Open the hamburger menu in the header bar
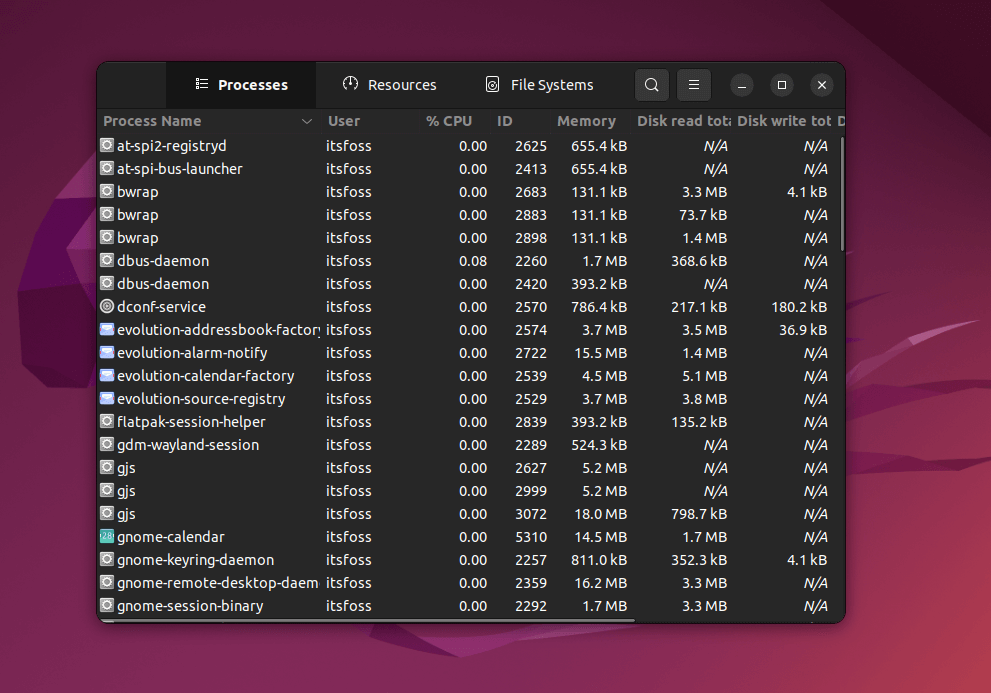991x693 pixels. (693, 85)
